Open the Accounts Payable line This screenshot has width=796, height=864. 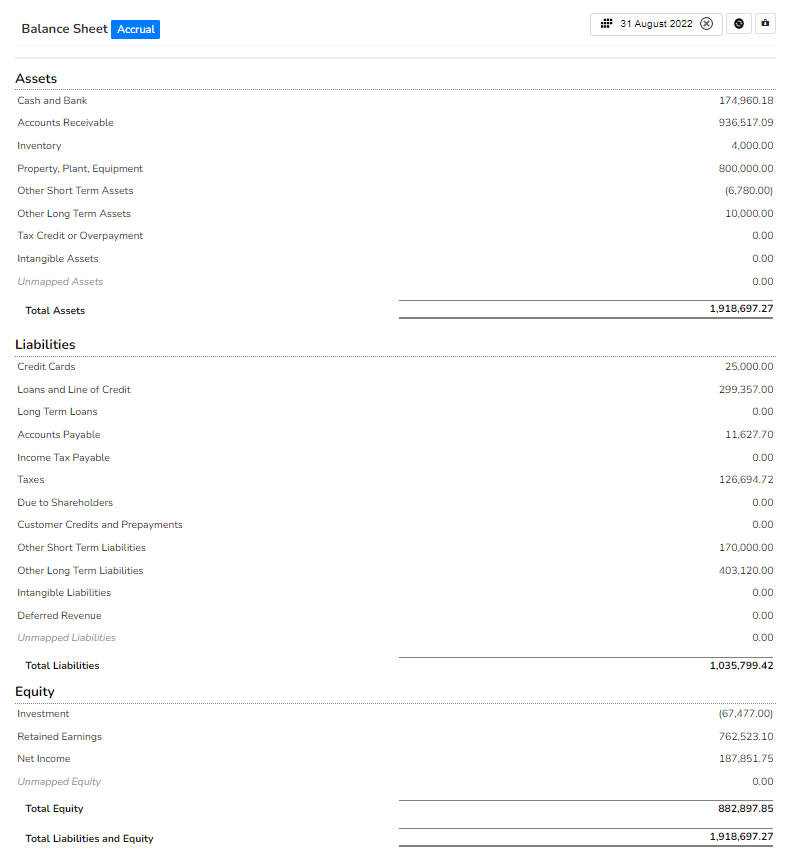click(x=59, y=435)
